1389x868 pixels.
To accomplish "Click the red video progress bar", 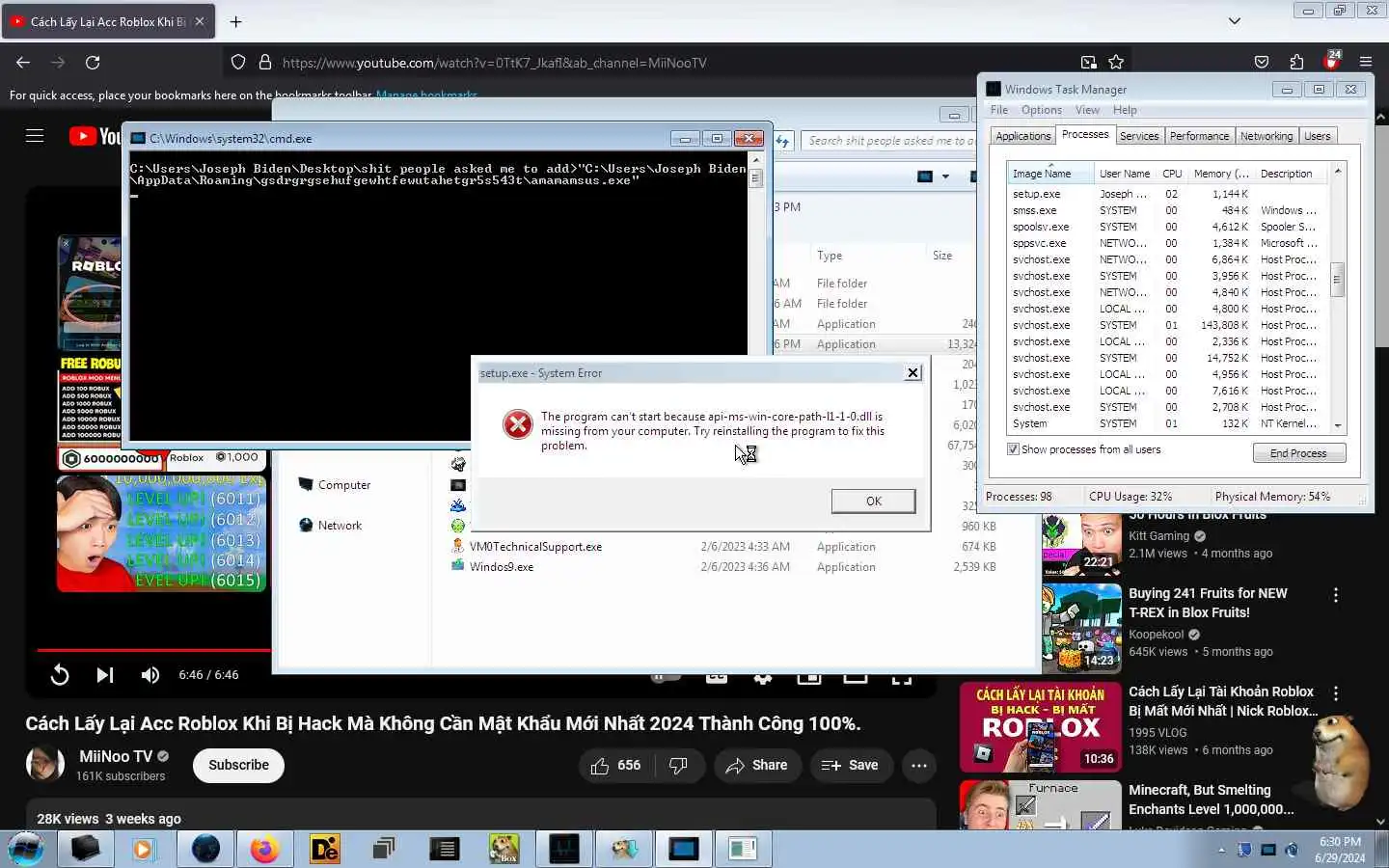I will [154, 650].
